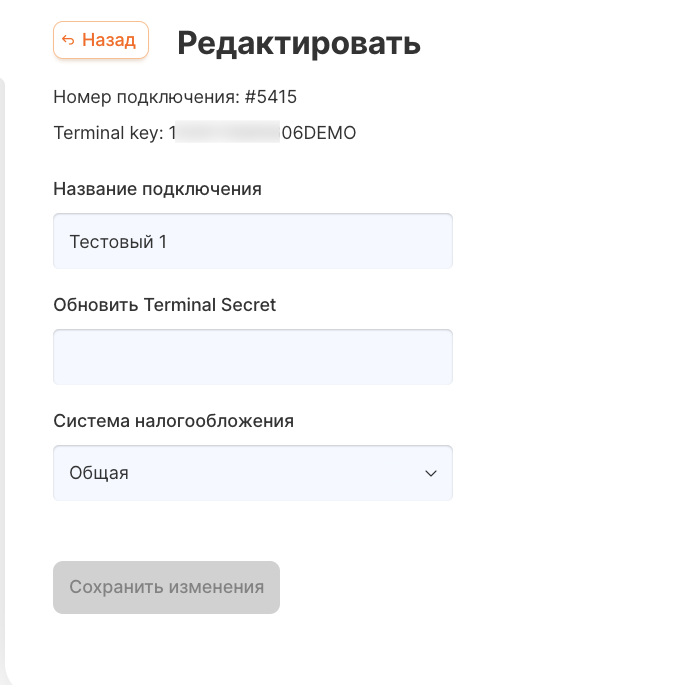This screenshot has width=695, height=685.
Task: Click the word Назад in orange button
Action: [109, 40]
